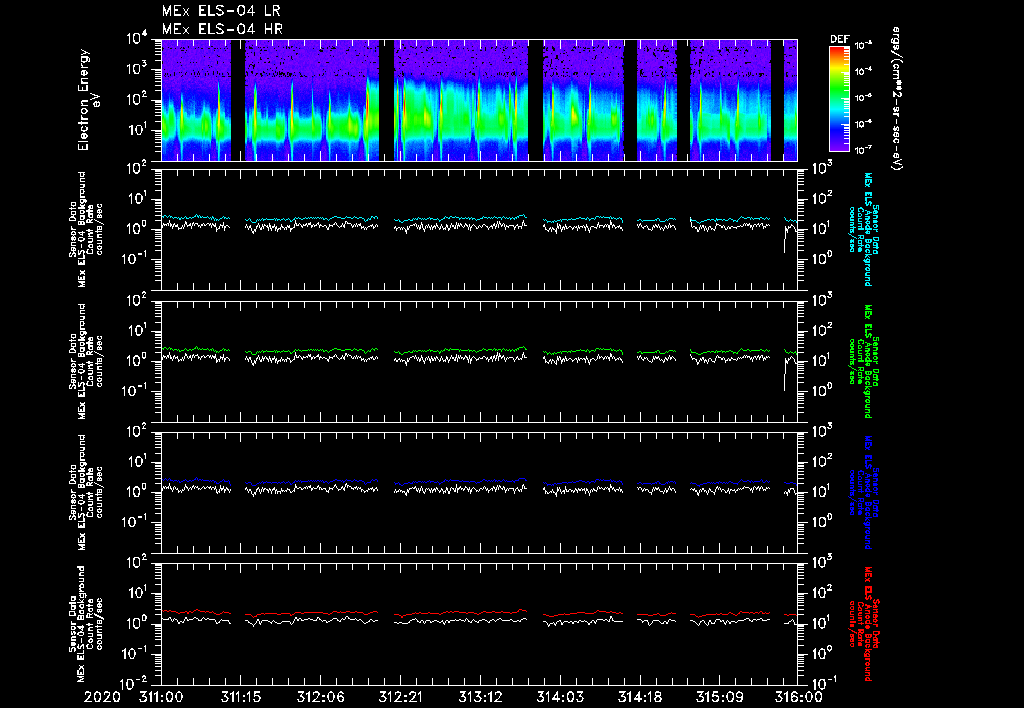
Task: Click the rainbow DEF color scale bar
Action: click(x=839, y=99)
